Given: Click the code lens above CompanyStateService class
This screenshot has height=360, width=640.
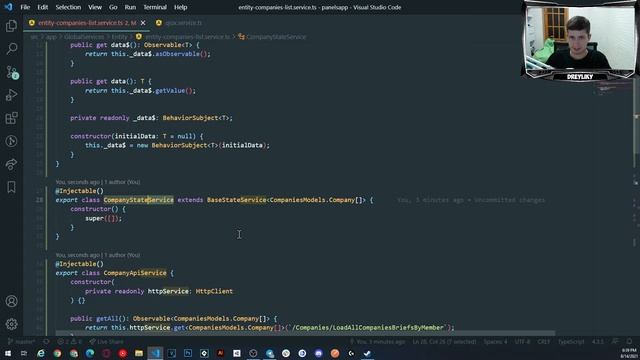Looking at the screenshot, I should point(98,182).
